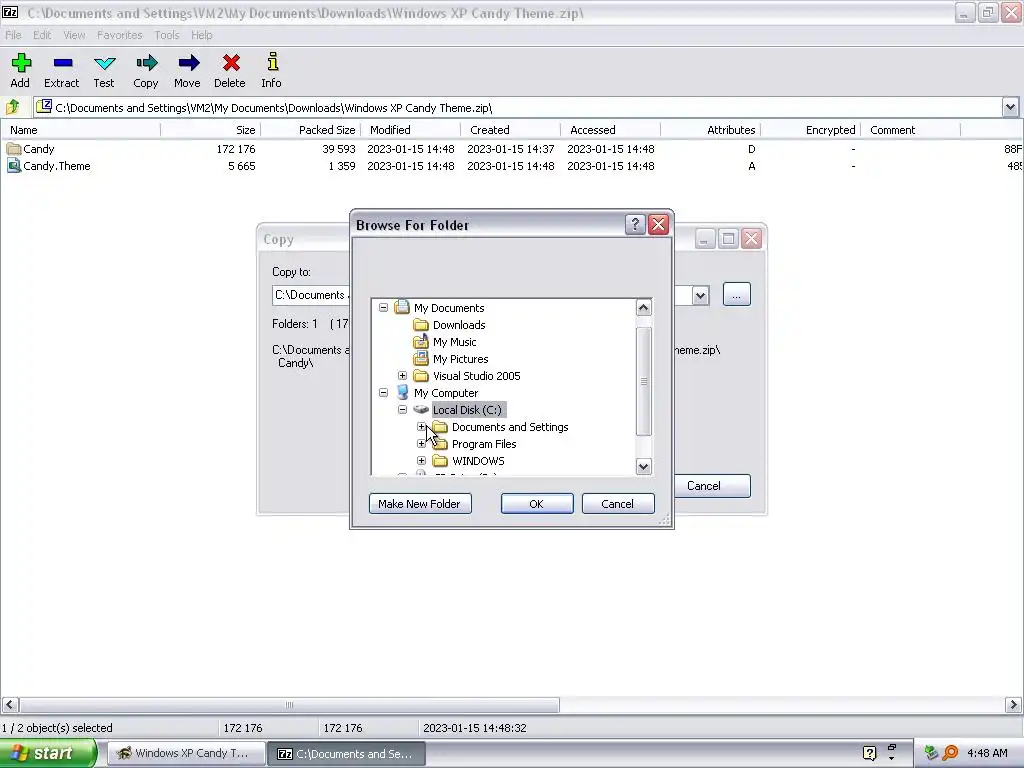
Task: Click Cancel in the Copy dialog
Action: tap(712, 486)
